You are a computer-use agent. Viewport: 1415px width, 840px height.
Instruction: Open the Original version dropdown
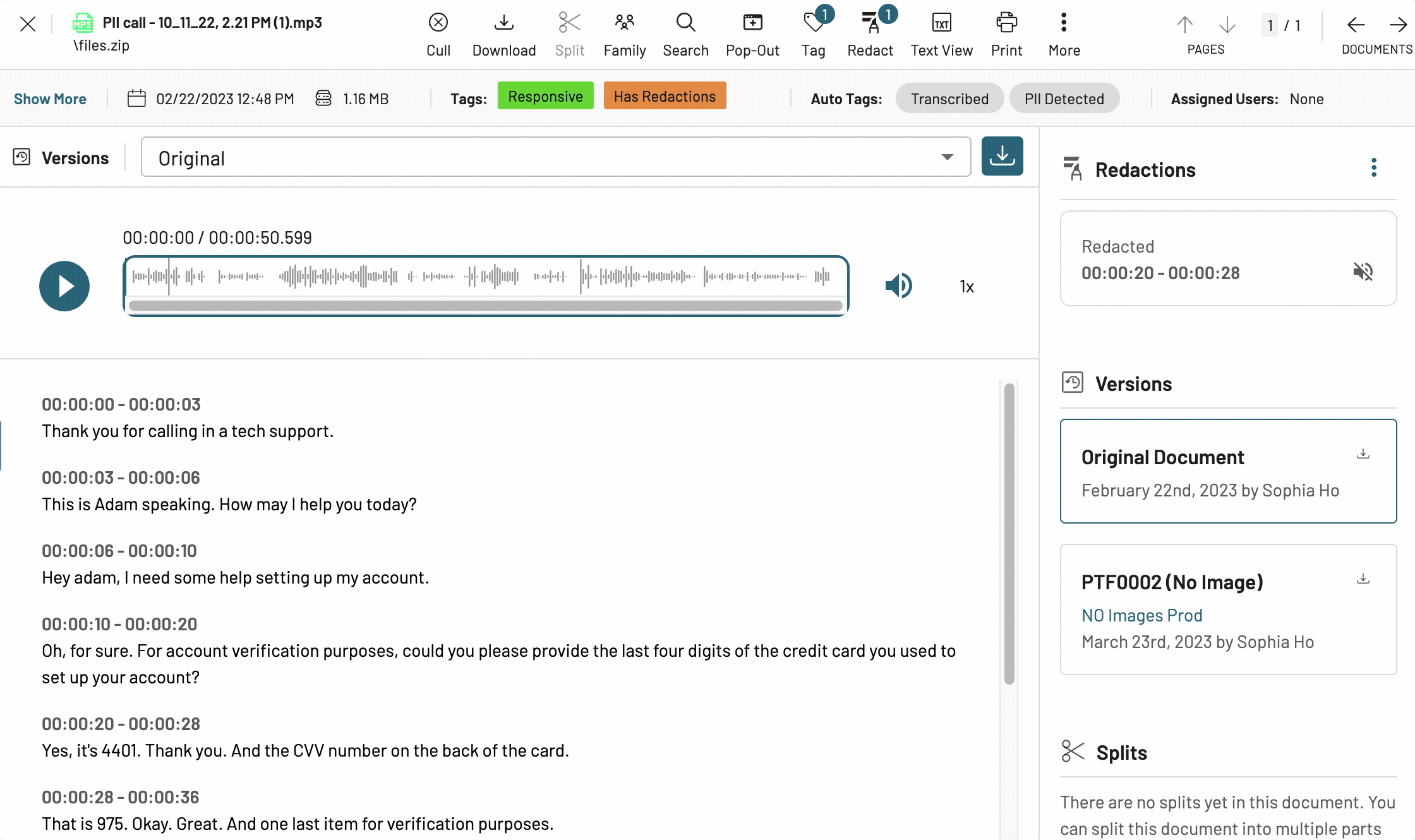click(x=556, y=157)
